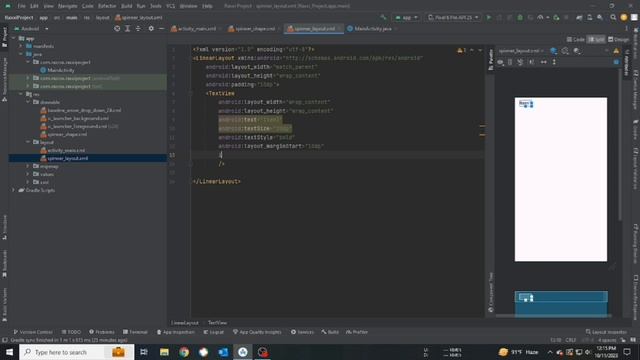The height and width of the screenshot is (360, 640).
Task: Open File Explorer from the taskbar
Action: (x=164, y=352)
